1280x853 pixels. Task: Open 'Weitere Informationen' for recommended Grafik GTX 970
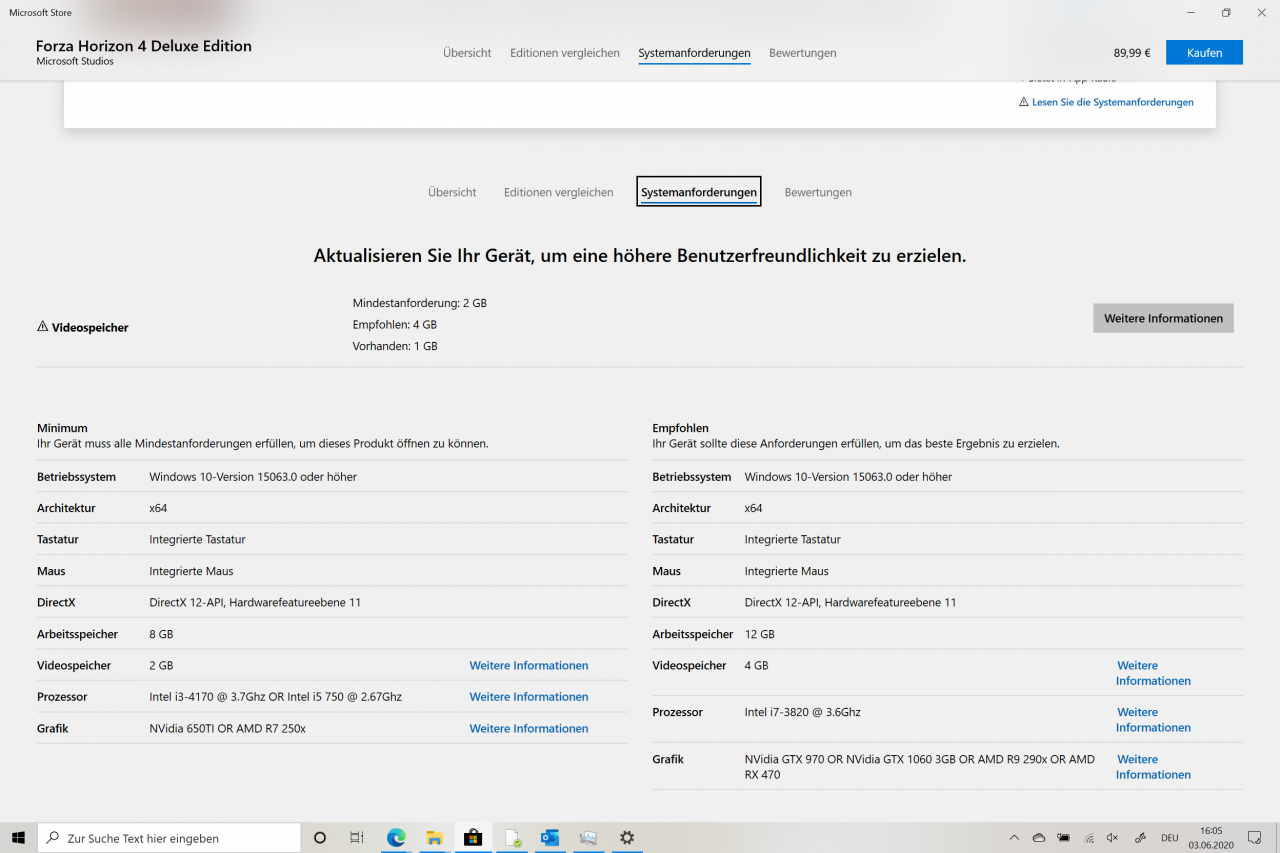(x=1153, y=767)
